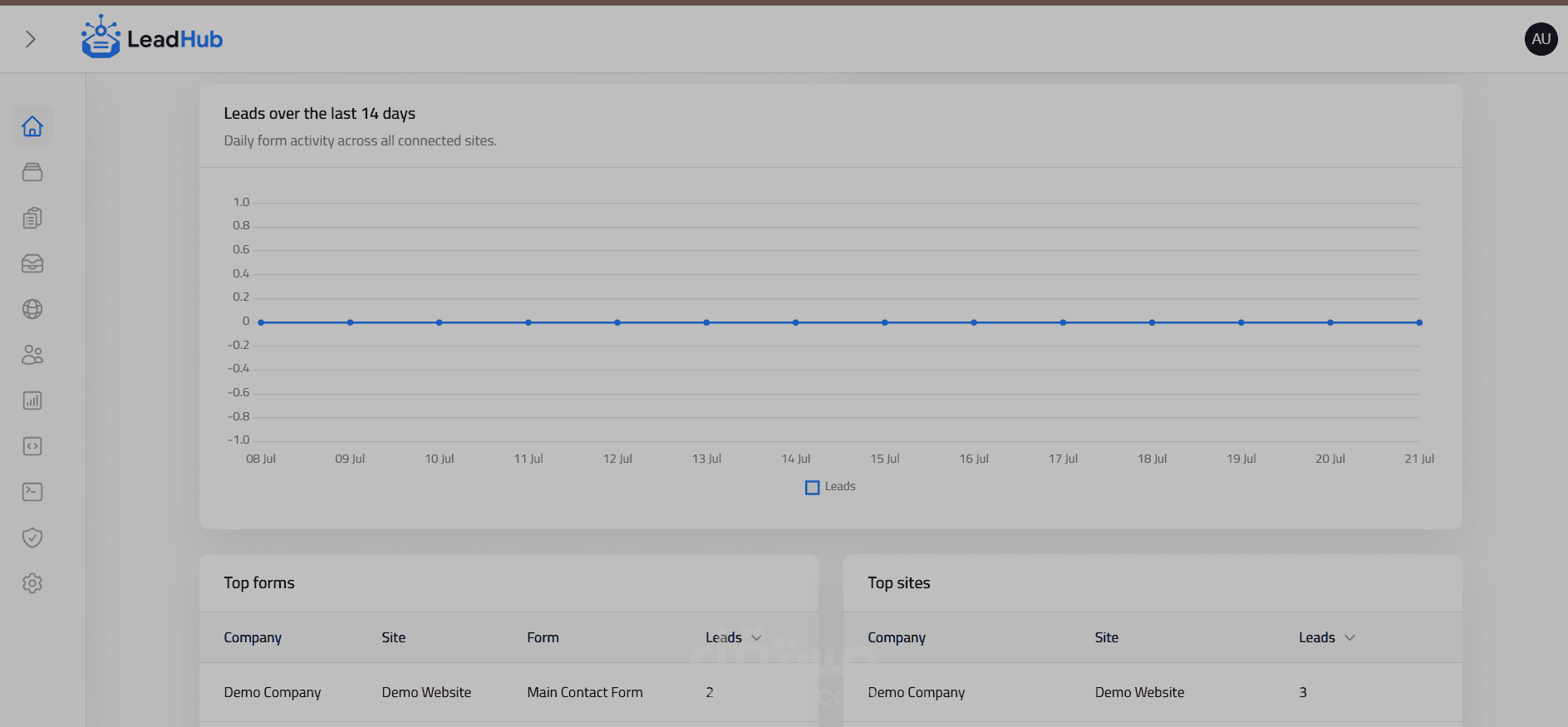Open the settings gear sidebar icon

tap(32, 583)
